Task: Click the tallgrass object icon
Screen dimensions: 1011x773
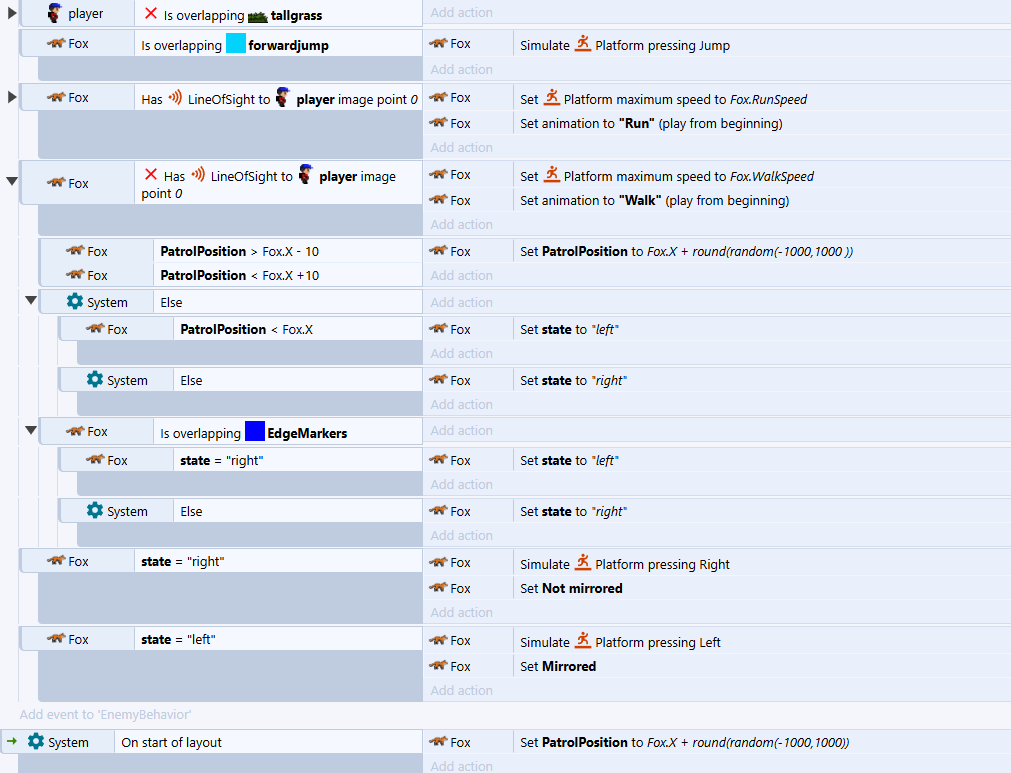Action: 257,16
